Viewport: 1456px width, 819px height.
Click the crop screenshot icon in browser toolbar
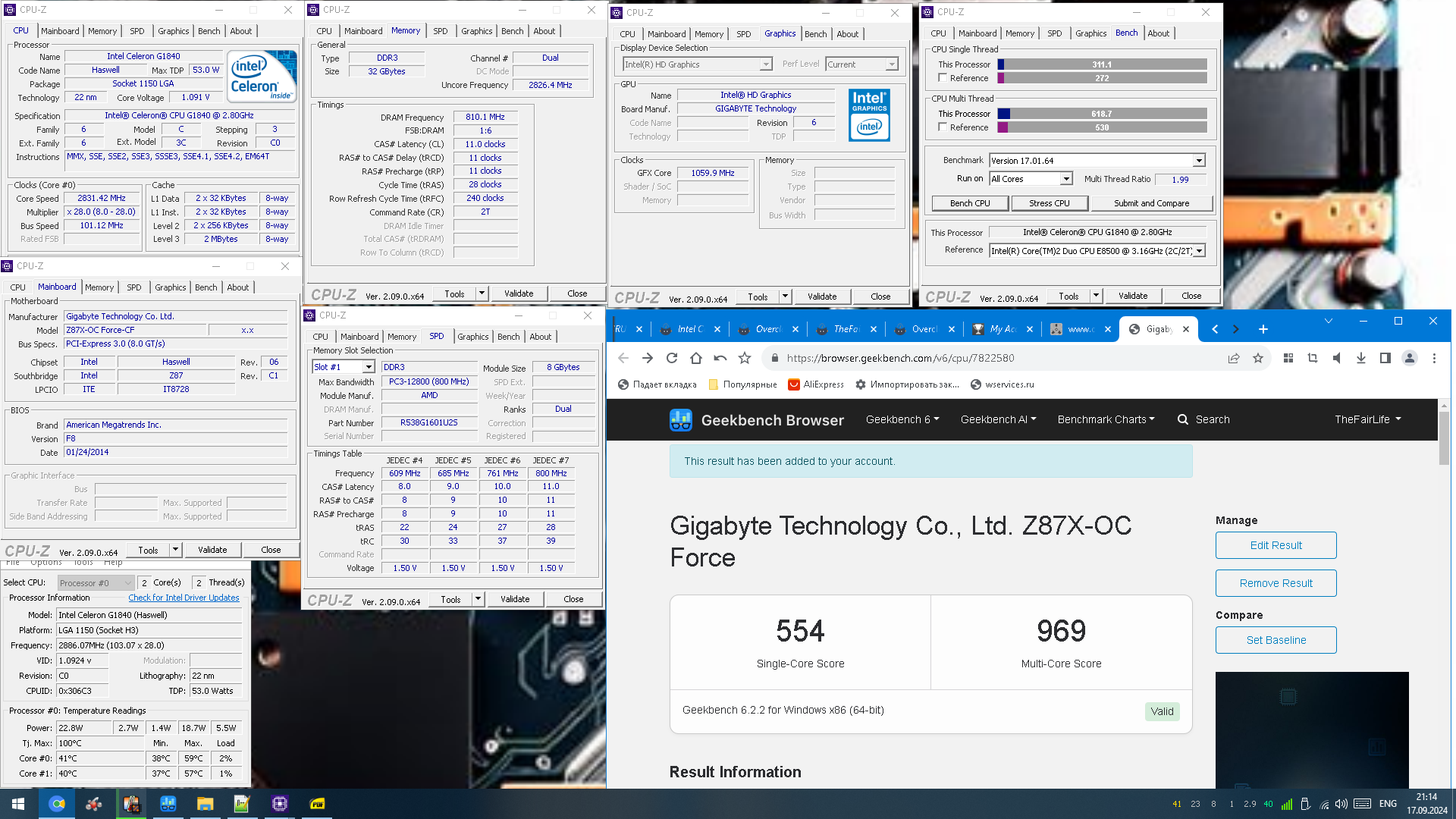coord(1313,359)
